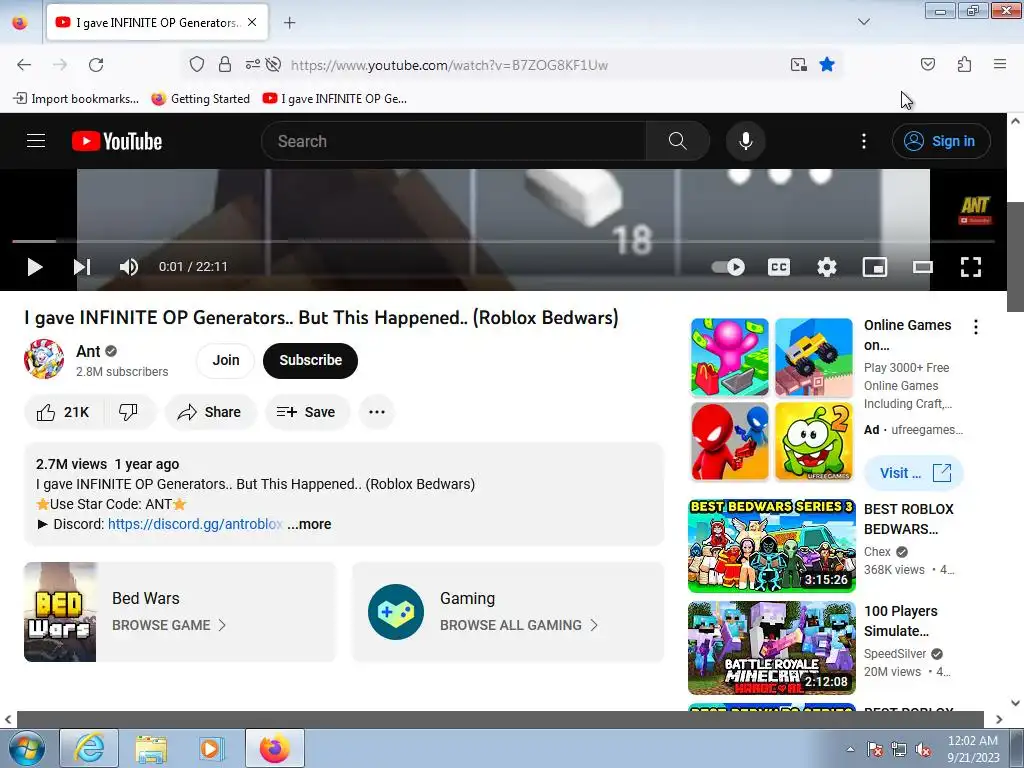Share the video

(210, 412)
